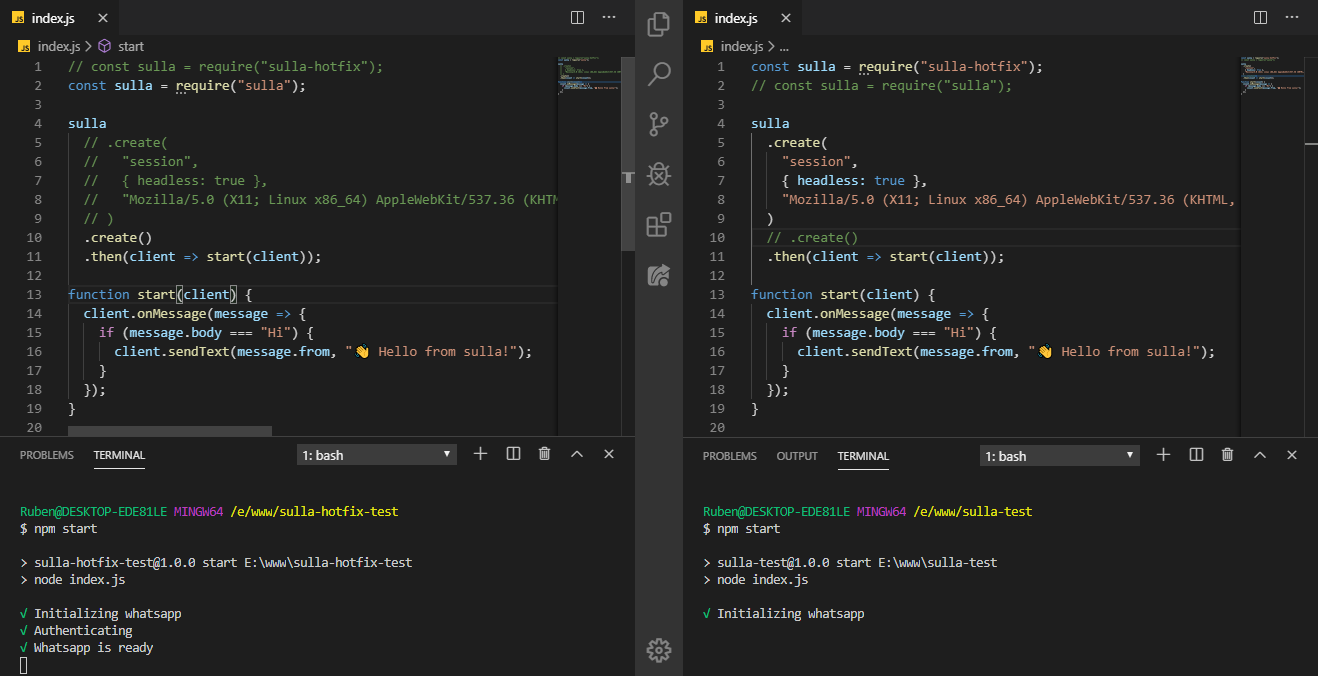Maximize the right panel with up chevron
Image resolution: width=1318 pixels, height=676 pixels.
1260,455
